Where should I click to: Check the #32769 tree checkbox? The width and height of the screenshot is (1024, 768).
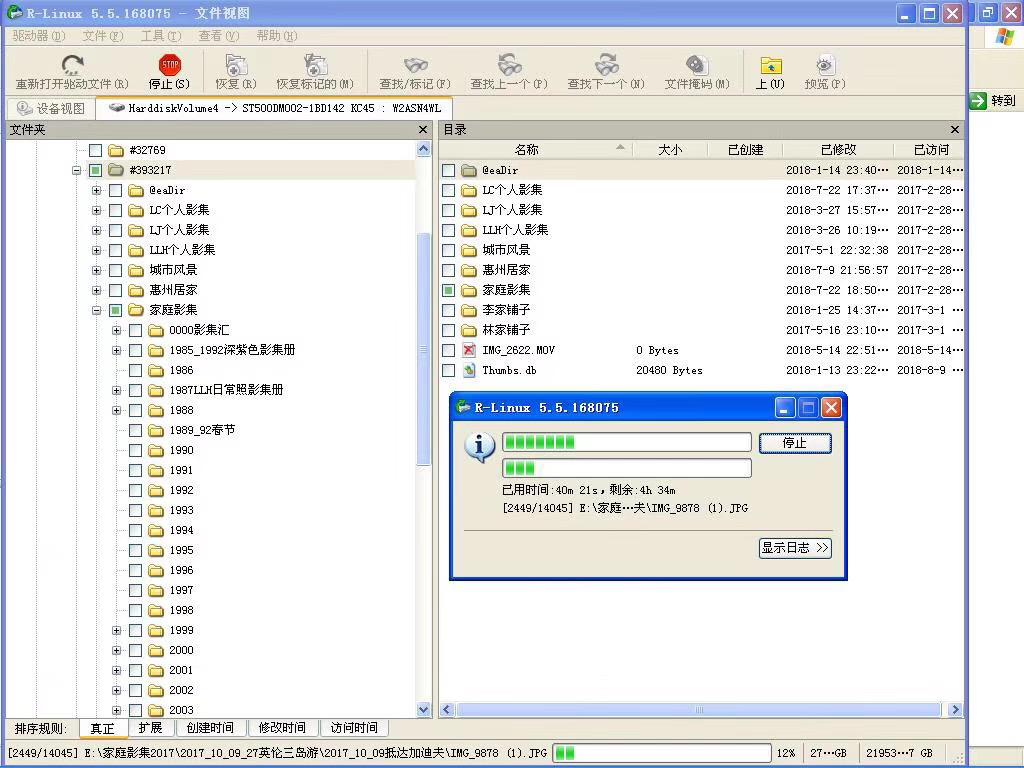[95, 150]
